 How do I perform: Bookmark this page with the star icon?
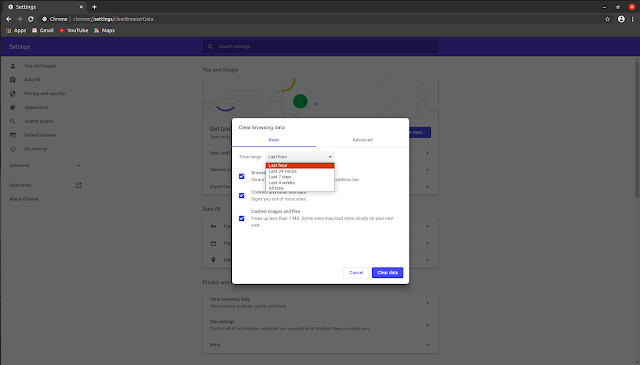607,19
